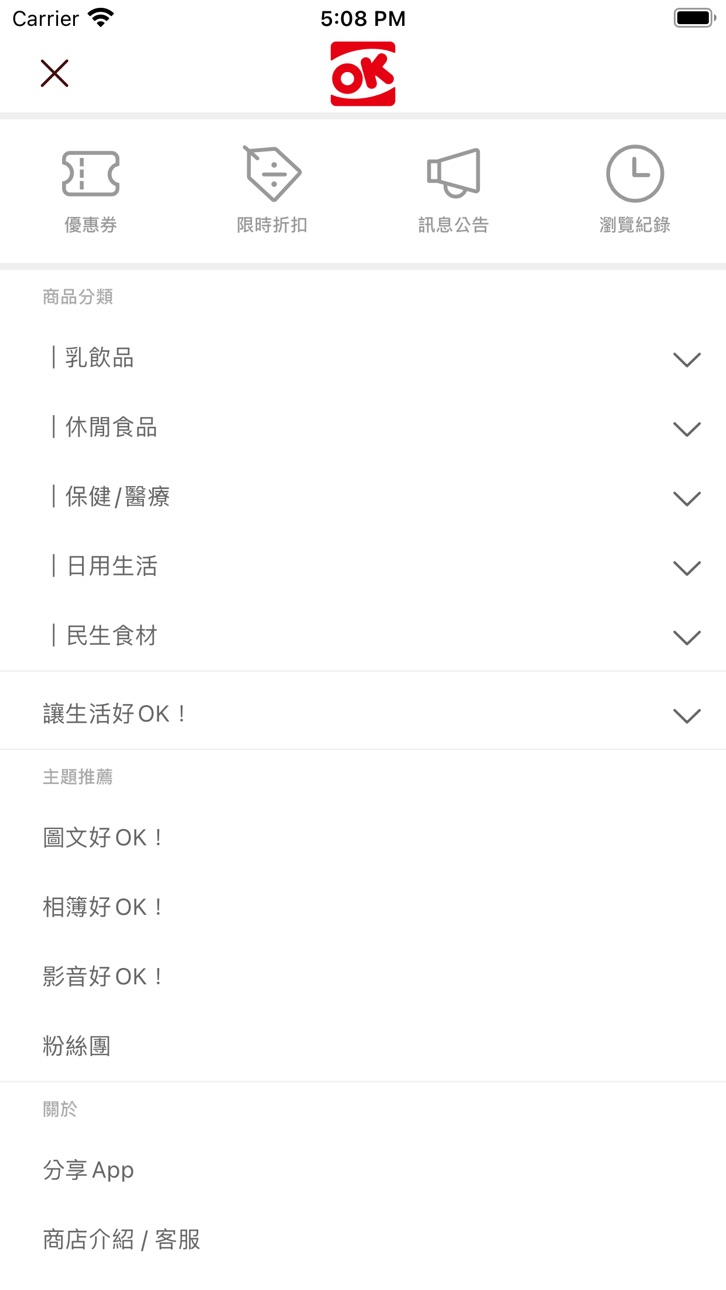Viewport: 726px width, 1290px height.
Task: Choose 分享 App option
Action: 88,1170
